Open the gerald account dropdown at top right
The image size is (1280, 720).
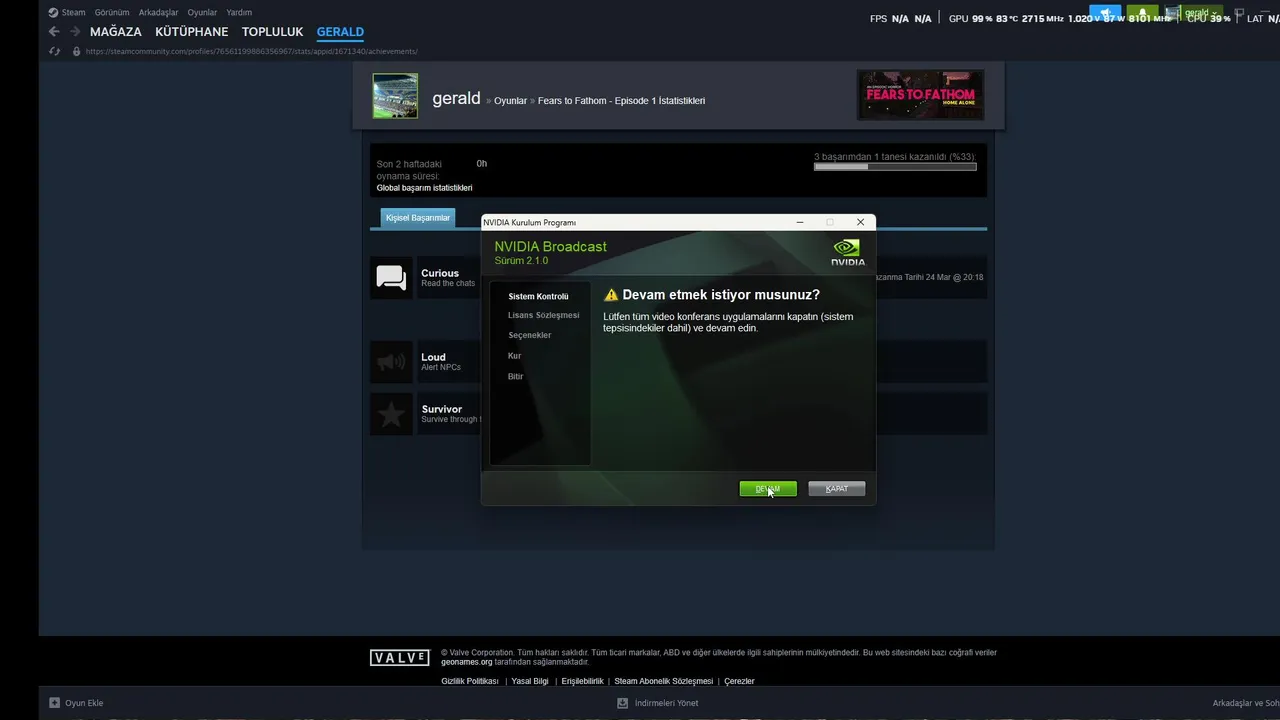[1193, 14]
